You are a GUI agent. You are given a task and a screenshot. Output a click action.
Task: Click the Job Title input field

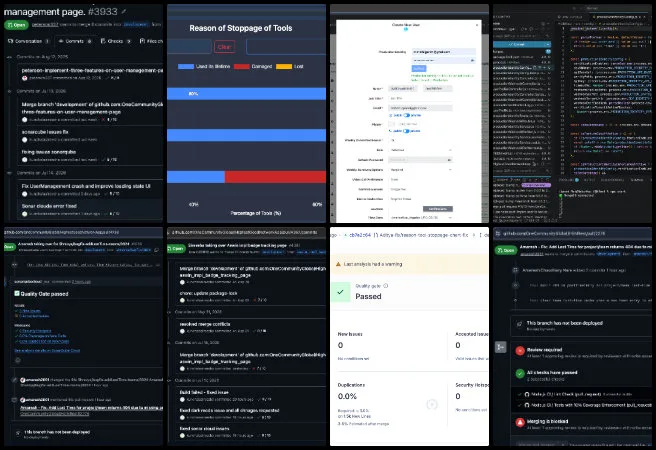tap(420, 98)
